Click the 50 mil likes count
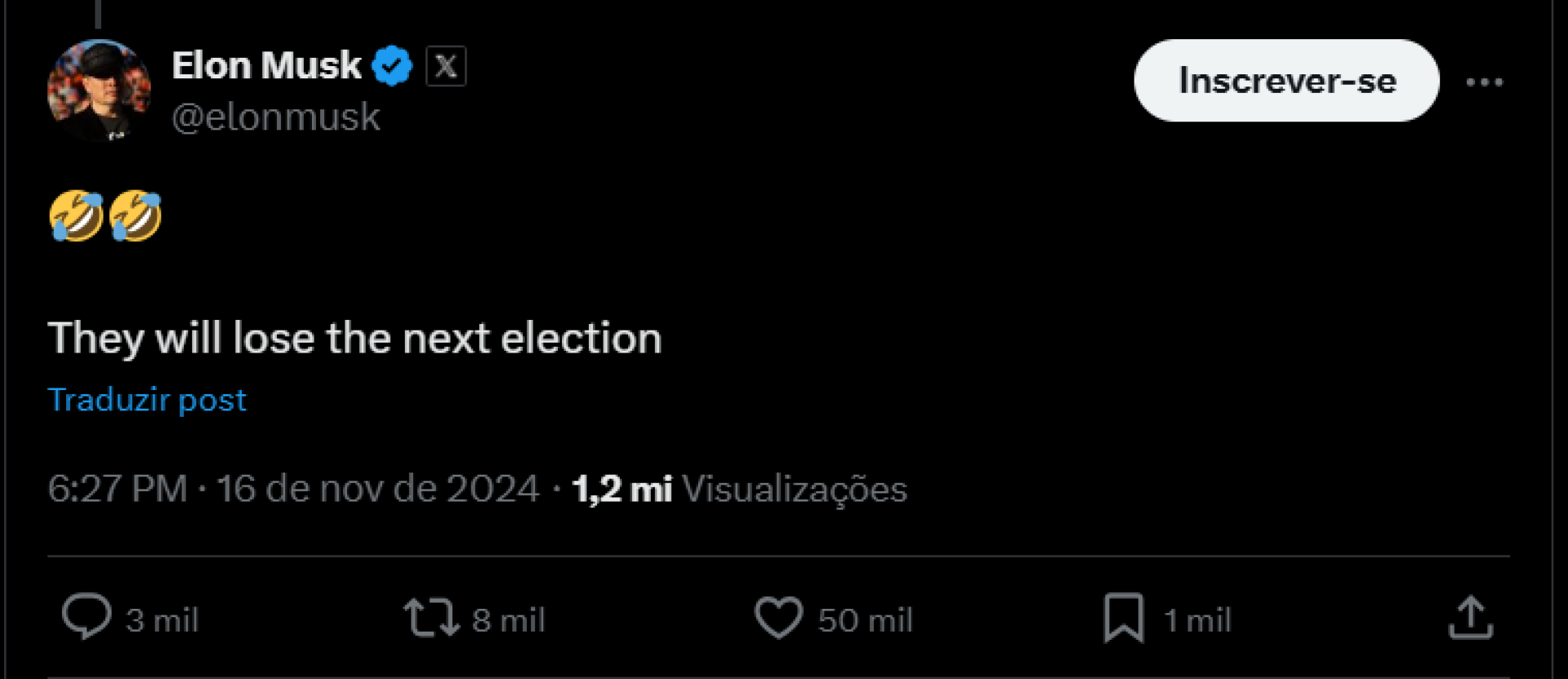 click(866, 621)
